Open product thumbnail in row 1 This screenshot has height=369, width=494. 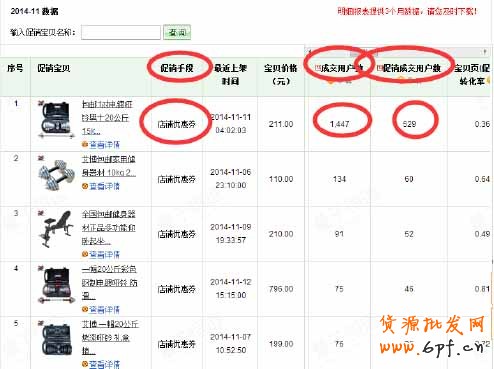click(55, 119)
